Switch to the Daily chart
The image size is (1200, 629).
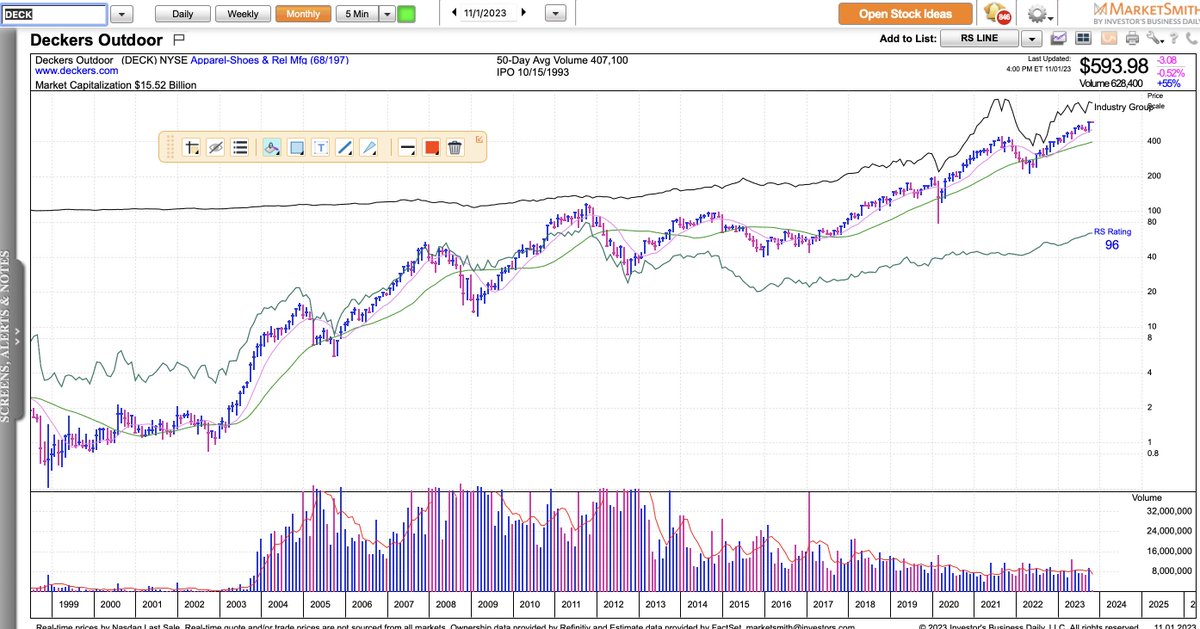[183, 14]
